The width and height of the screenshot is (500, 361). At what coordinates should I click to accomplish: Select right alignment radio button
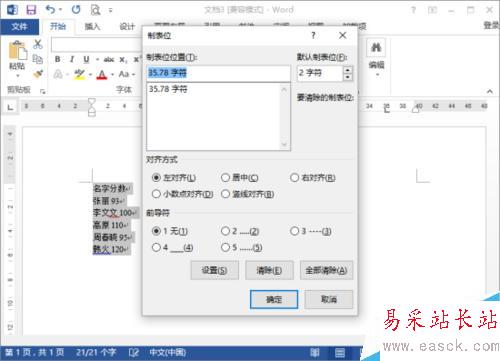pos(294,178)
